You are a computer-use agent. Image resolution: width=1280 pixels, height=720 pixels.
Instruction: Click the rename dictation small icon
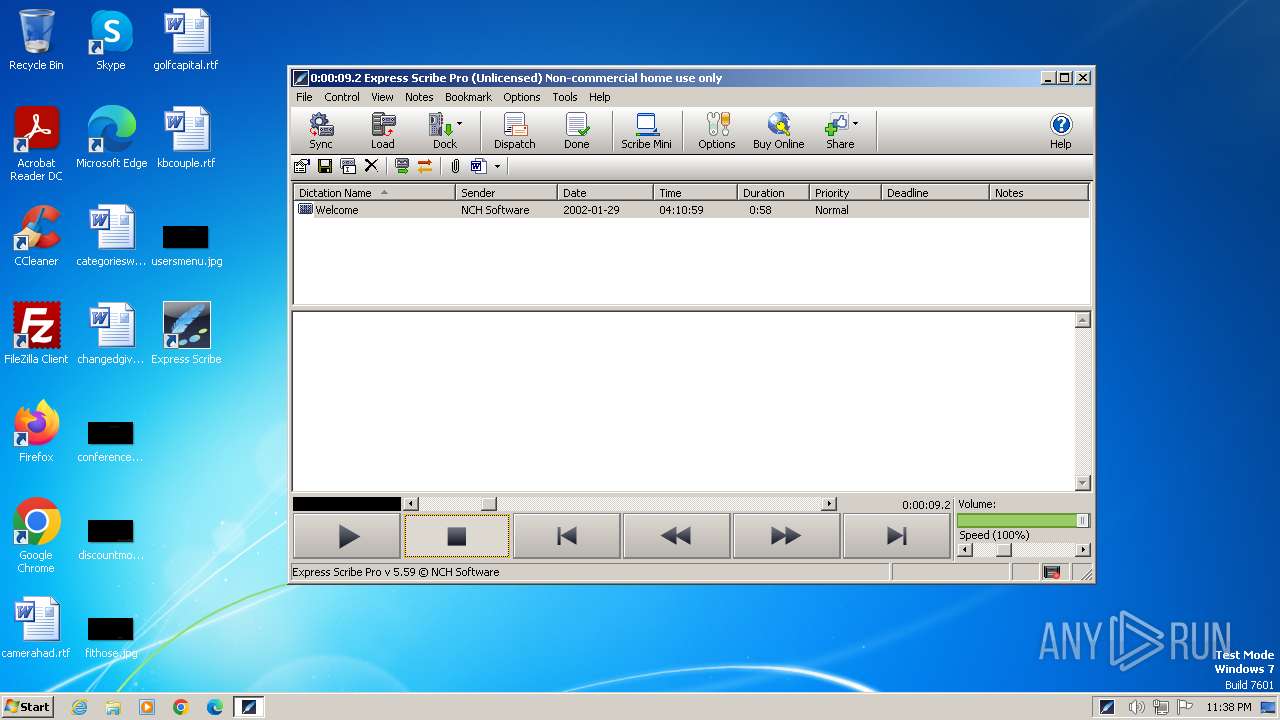point(348,166)
